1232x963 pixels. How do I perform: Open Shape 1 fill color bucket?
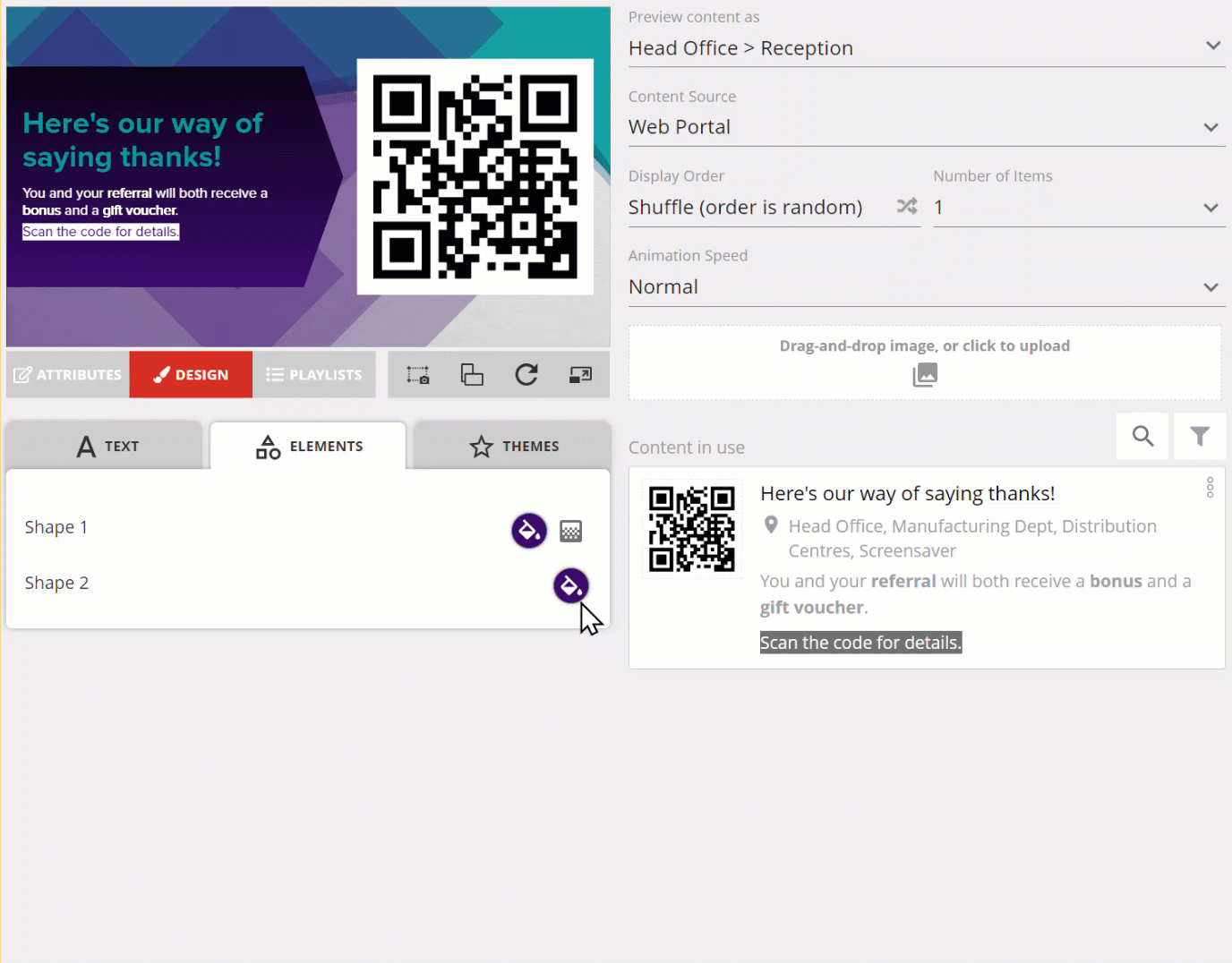click(x=529, y=531)
